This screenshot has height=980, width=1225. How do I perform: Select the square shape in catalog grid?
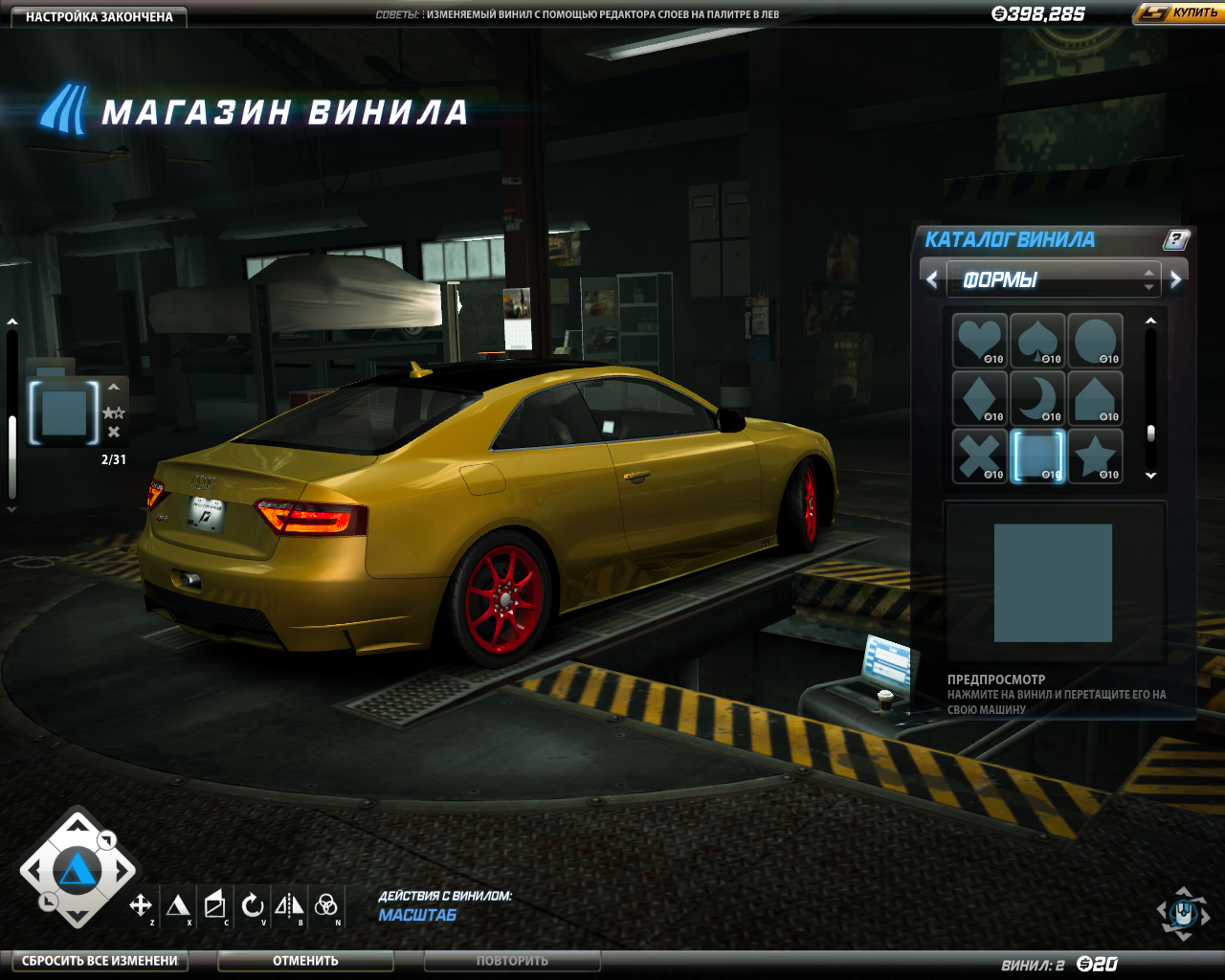(x=1037, y=456)
